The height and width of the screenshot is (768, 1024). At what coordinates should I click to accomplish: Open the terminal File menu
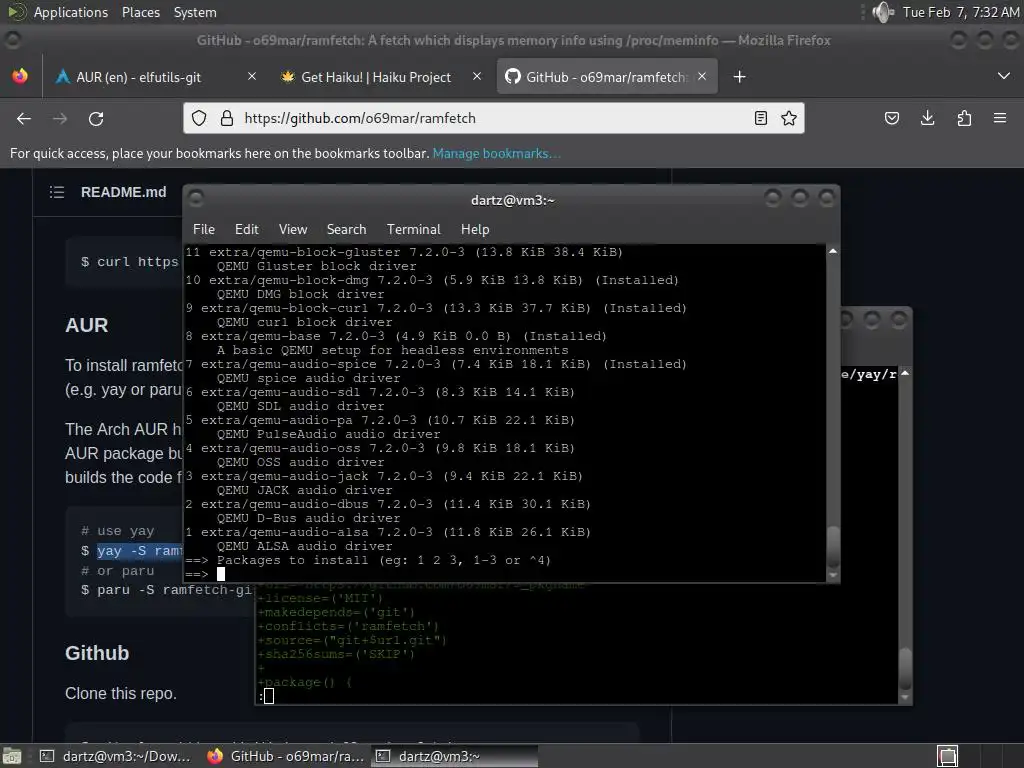(204, 229)
